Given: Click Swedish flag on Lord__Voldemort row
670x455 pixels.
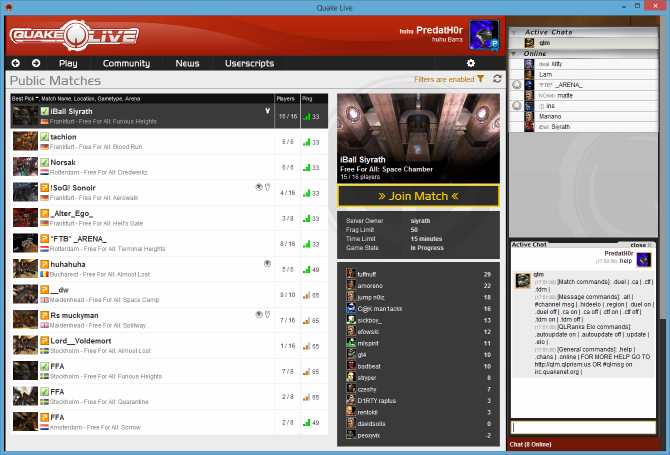Looking at the screenshot, I should point(44,351).
